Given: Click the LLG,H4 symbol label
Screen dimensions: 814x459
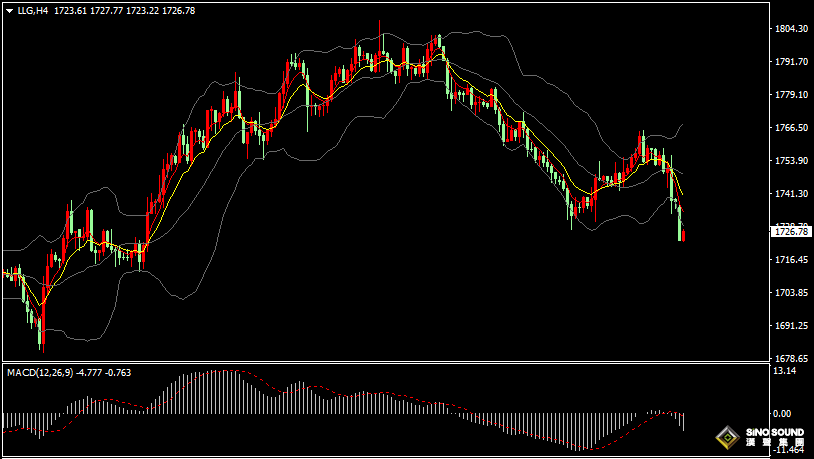Looking at the screenshot, I should [x=33, y=10].
